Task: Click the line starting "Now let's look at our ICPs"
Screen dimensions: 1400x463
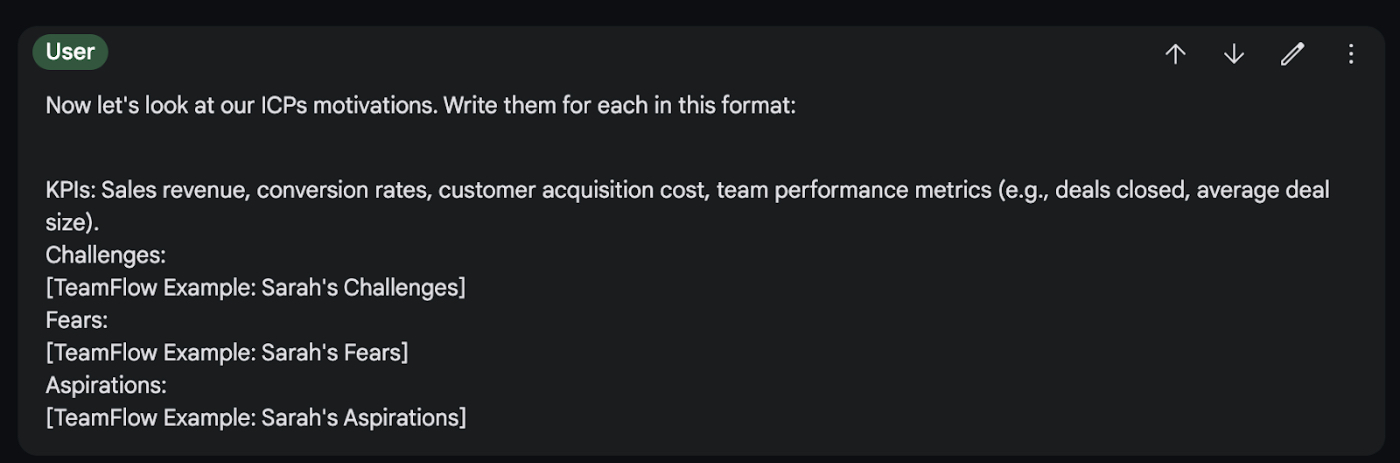Action: pyautogui.click(x=420, y=105)
